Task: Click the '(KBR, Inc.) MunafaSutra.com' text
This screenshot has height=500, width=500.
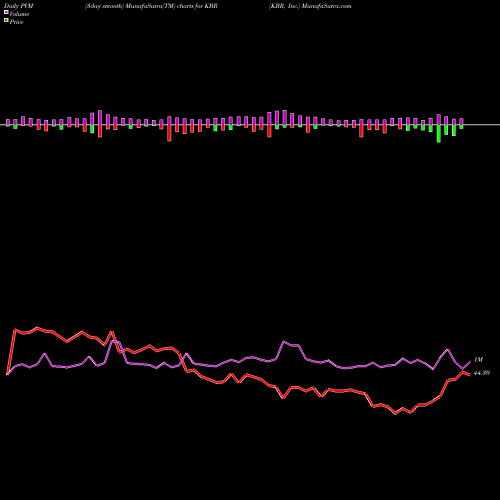Action: click(x=310, y=6)
